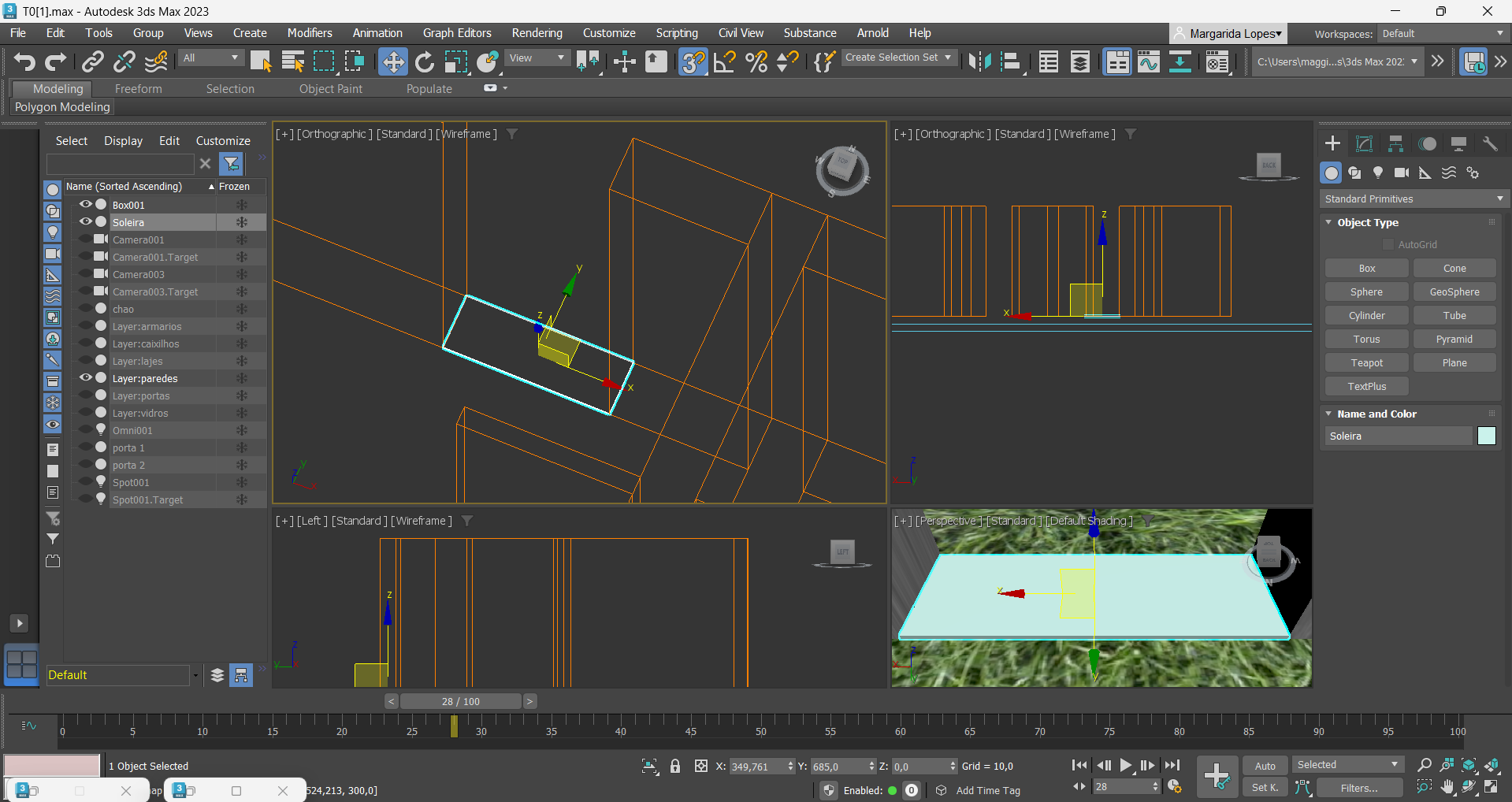This screenshot has height=802, width=1512.
Task: Select the Lights category icon
Action: point(1378,173)
